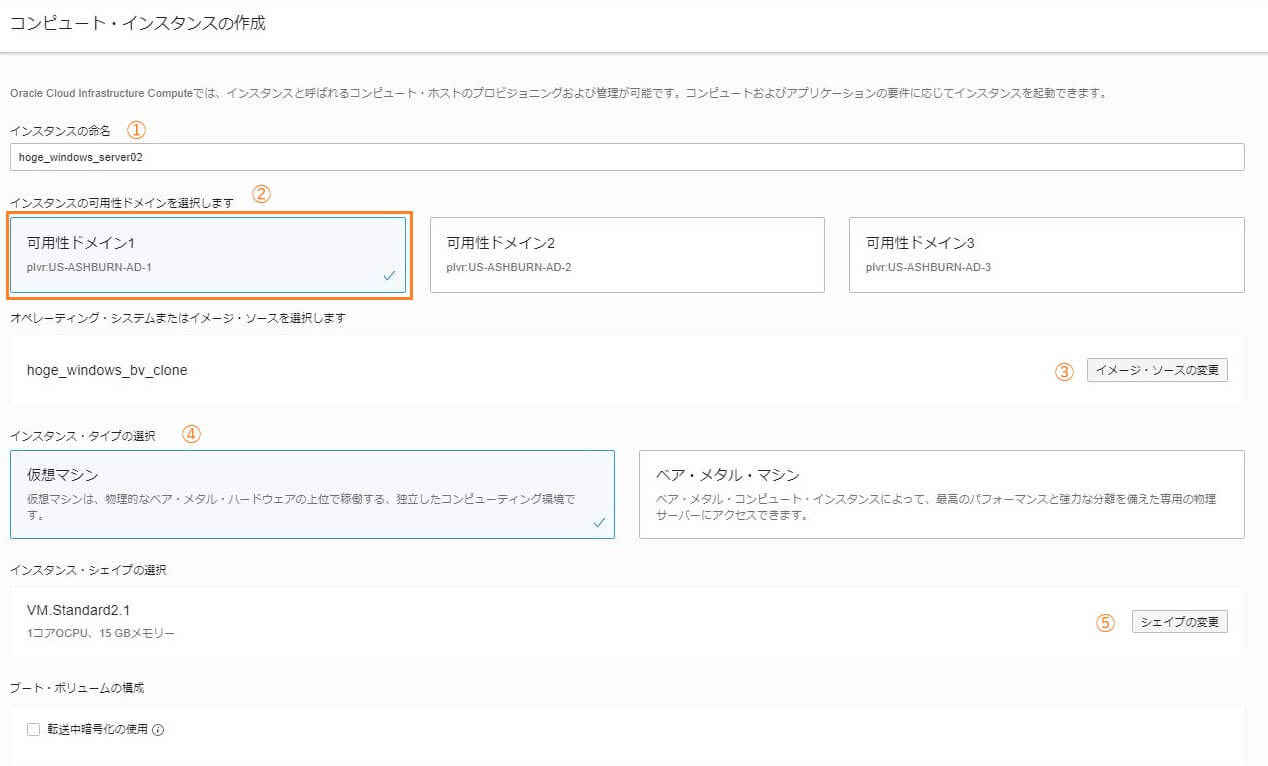Enable the 転送中暗号化の使用 checkbox
The width and height of the screenshot is (1268, 766).
click(33, 729)
